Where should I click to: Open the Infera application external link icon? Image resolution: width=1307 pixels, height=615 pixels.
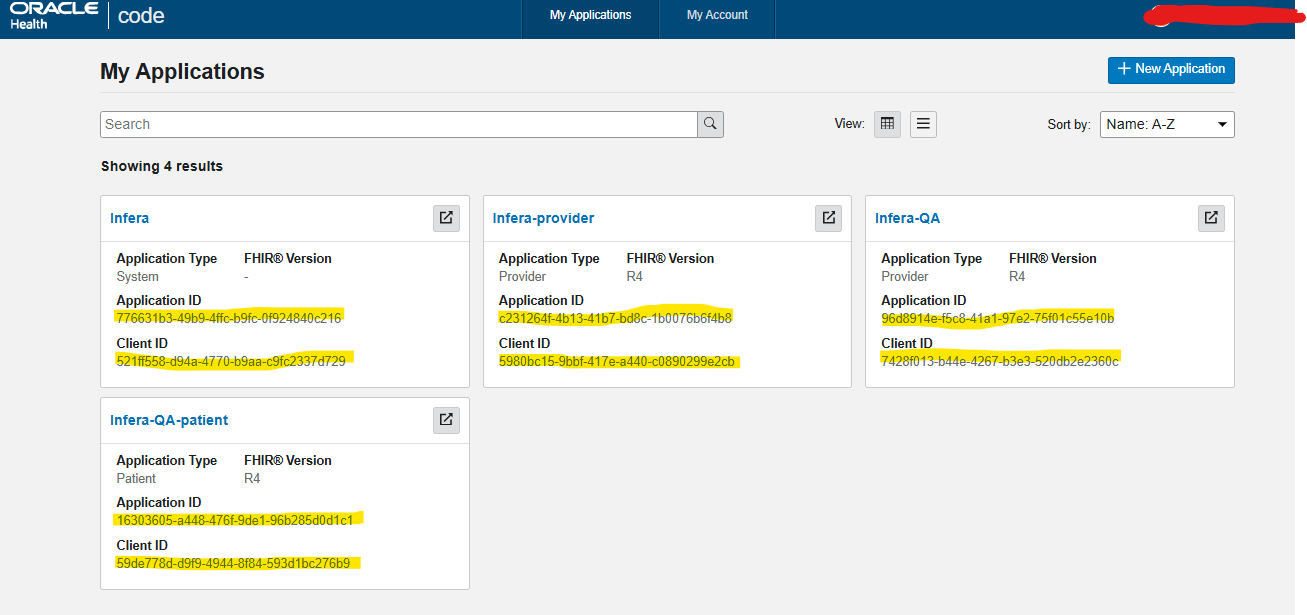click(x=446, y=218)
